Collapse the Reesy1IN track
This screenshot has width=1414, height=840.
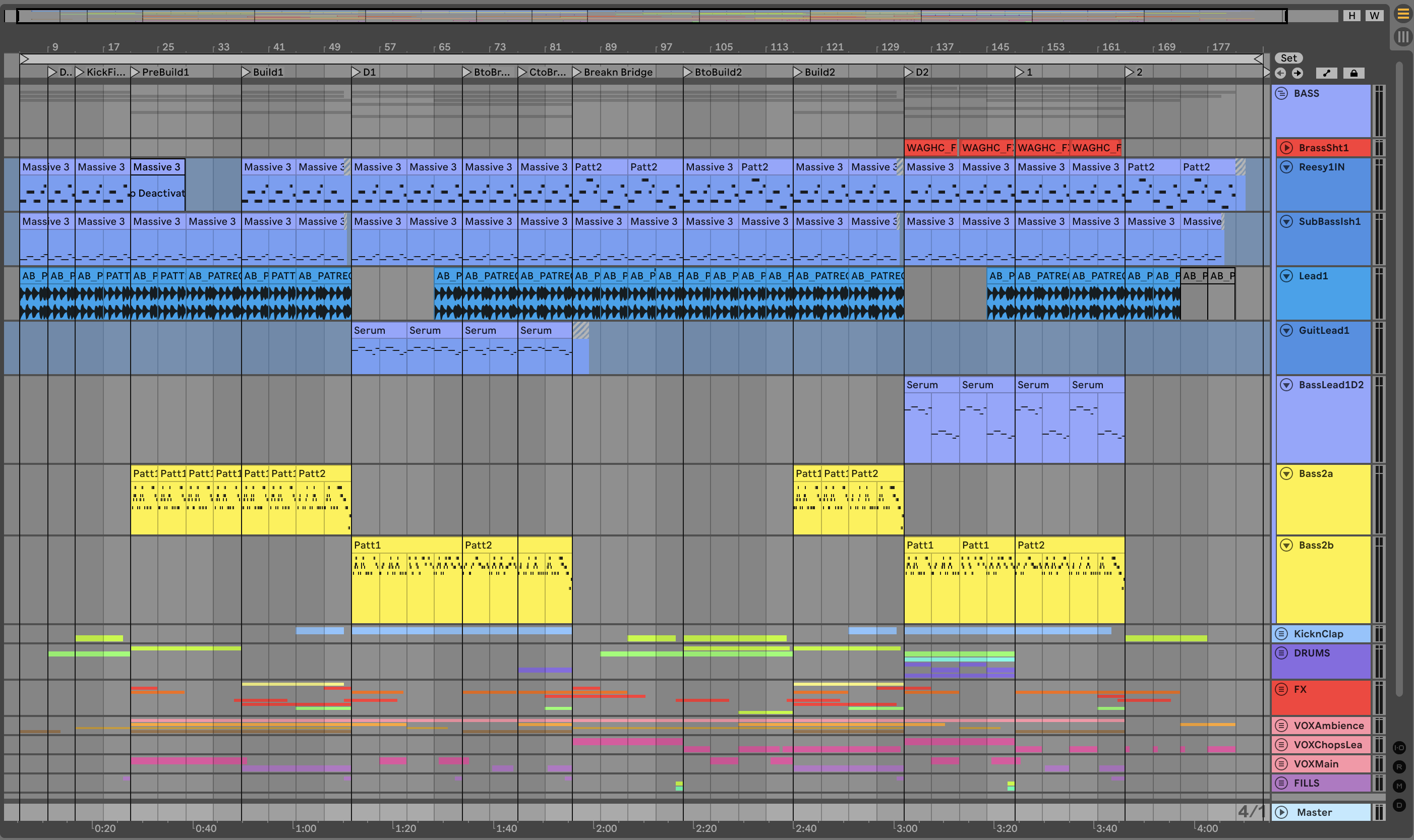[1286, 167]
